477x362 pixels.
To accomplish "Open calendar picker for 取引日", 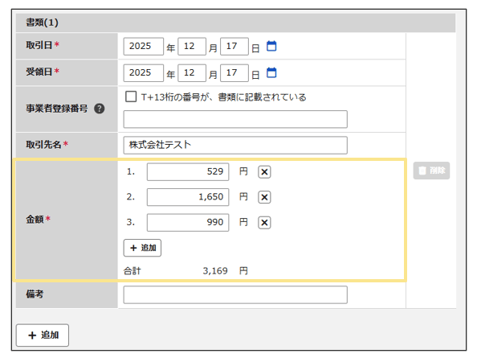I will (x=271, y=46).
